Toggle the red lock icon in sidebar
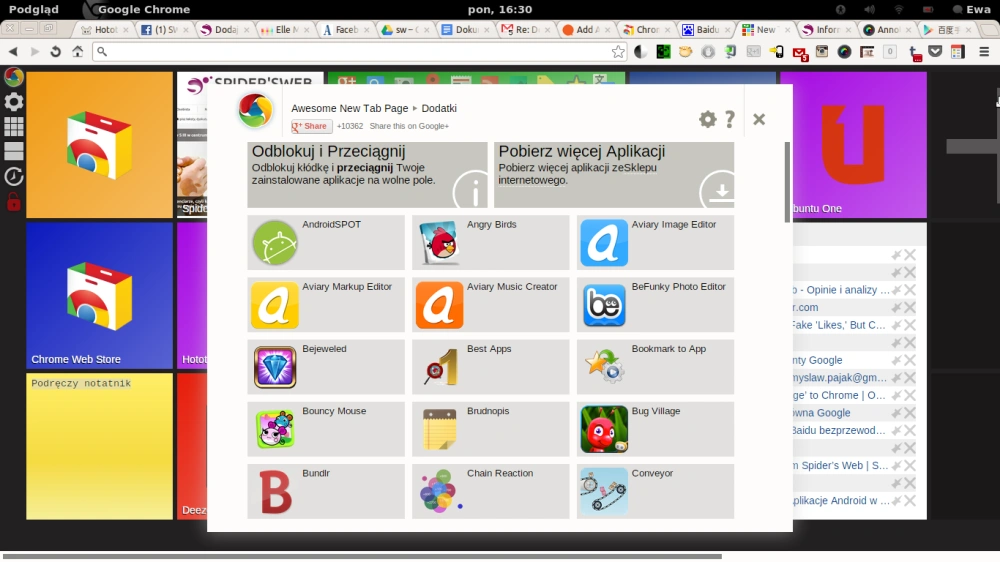Viewport: 1000px width, 562px height. click(x=13, y=202)
